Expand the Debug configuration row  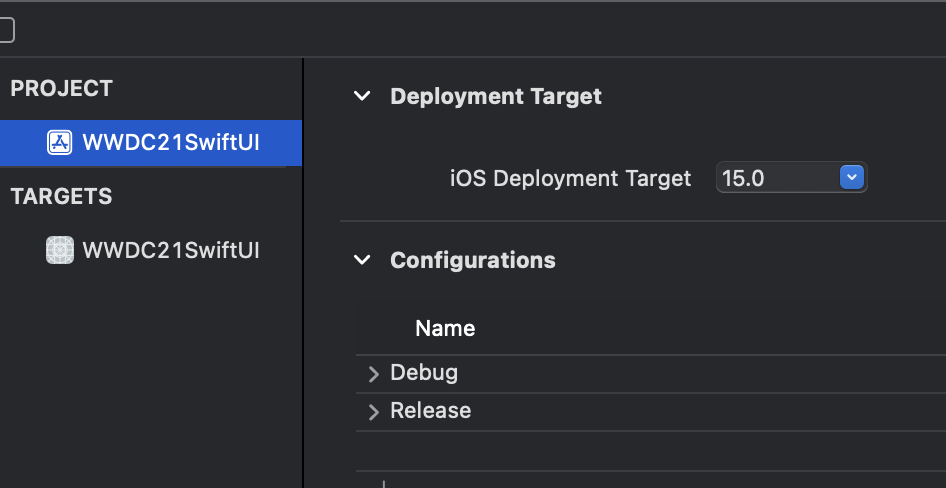click(373, 374)
